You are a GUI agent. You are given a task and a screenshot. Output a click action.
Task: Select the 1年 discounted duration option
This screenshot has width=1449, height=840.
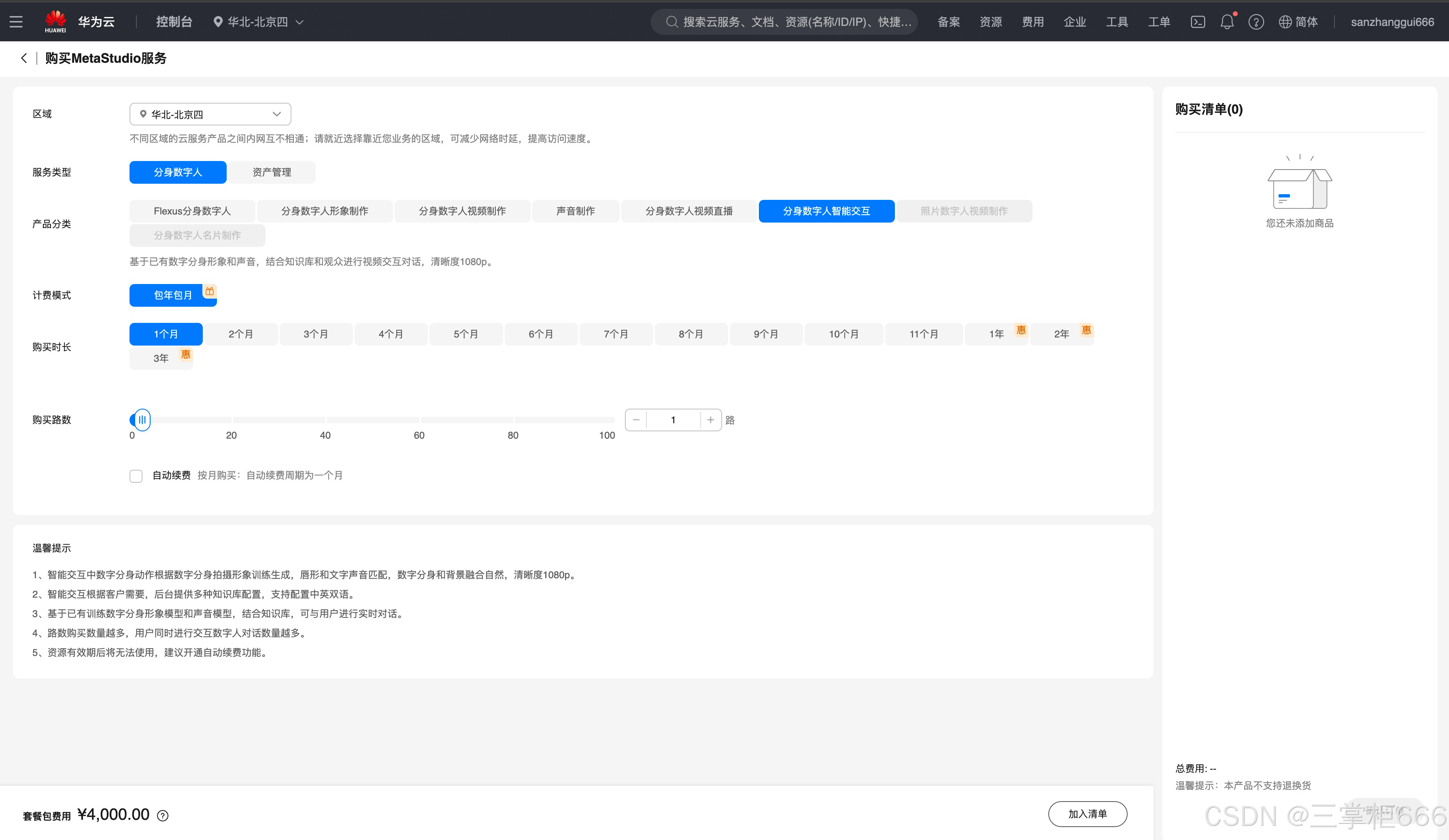pos(996,334)
